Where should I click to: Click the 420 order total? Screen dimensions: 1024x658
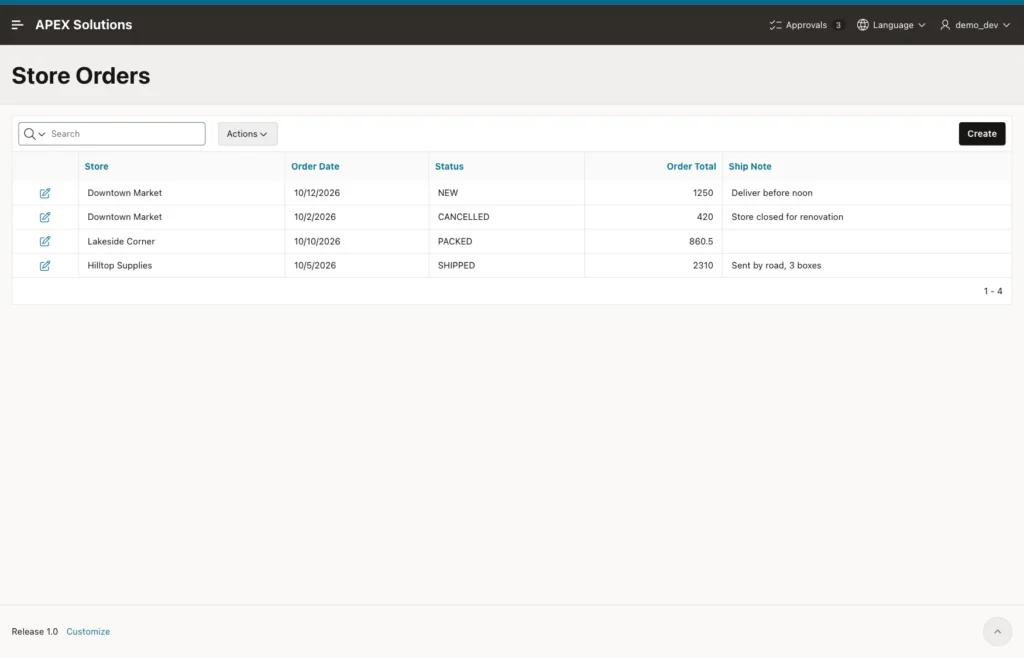point(705,217)
